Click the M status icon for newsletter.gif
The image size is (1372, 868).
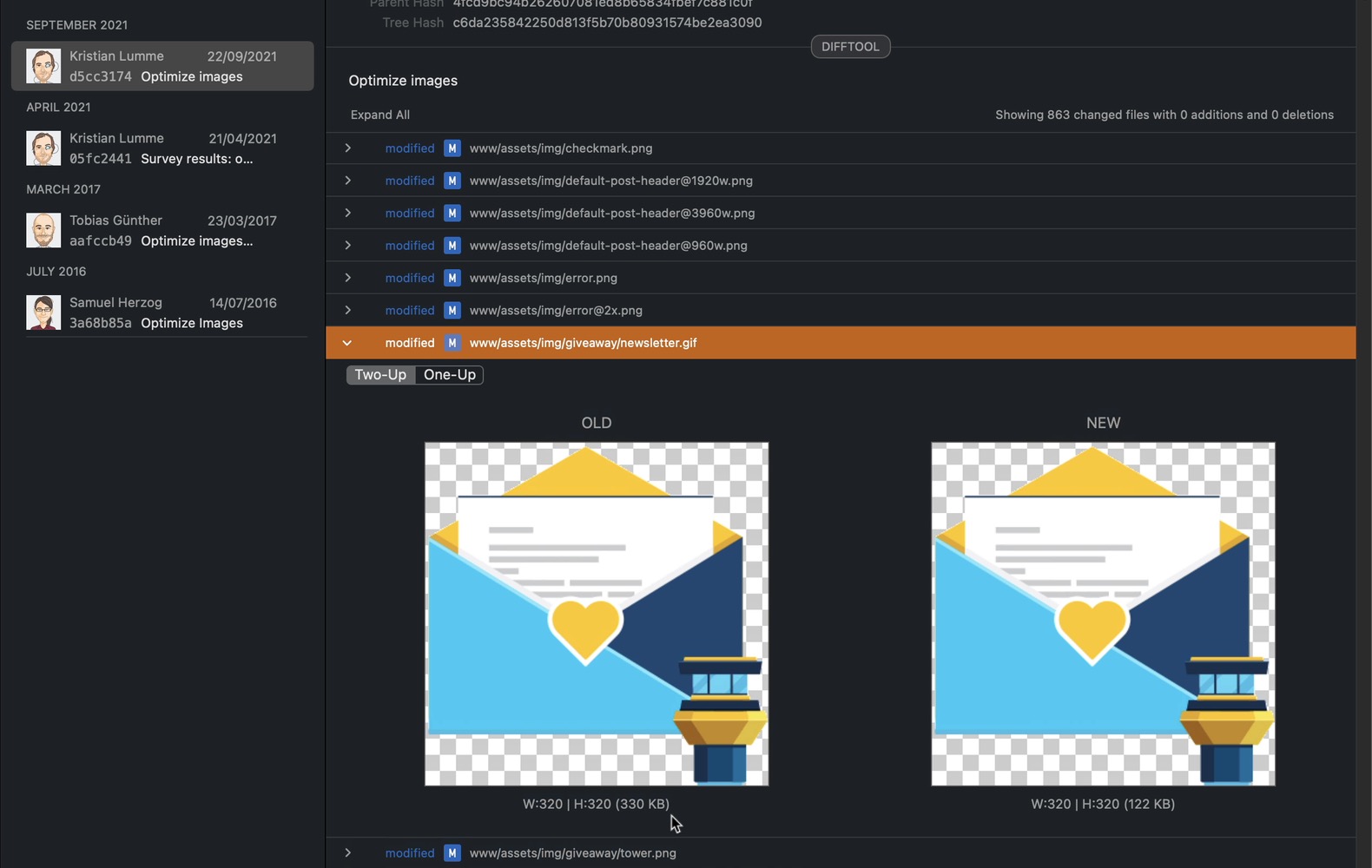click(x=452, y=343)
